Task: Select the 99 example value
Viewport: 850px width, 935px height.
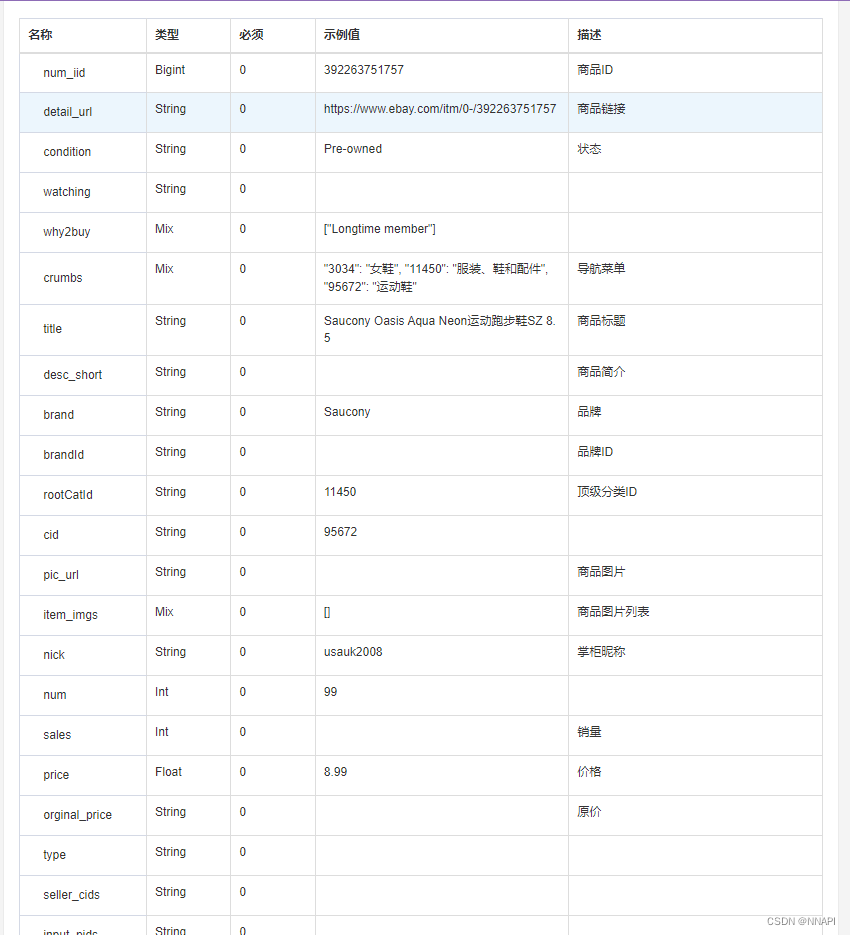Action: click(x=330, y=691)
